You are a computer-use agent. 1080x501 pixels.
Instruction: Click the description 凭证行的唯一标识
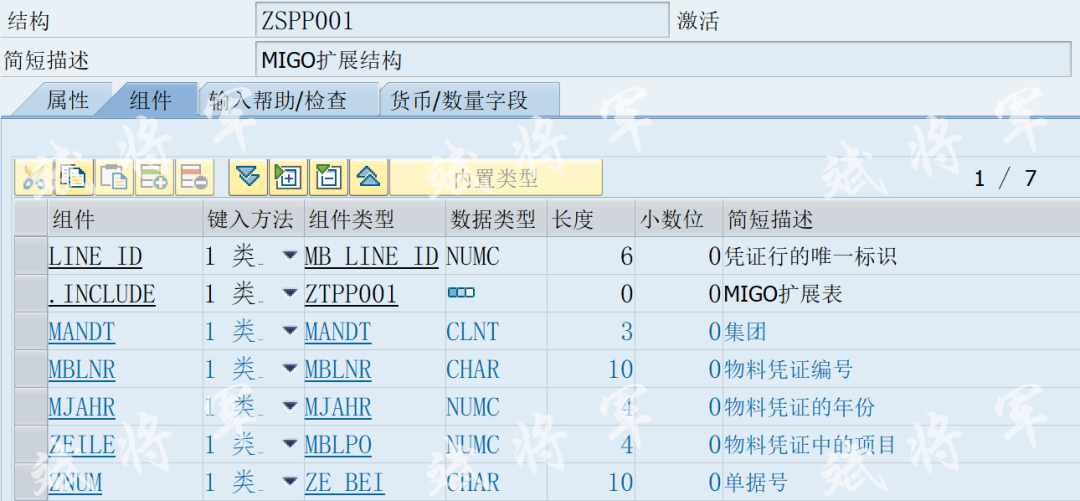click(810, 257)
